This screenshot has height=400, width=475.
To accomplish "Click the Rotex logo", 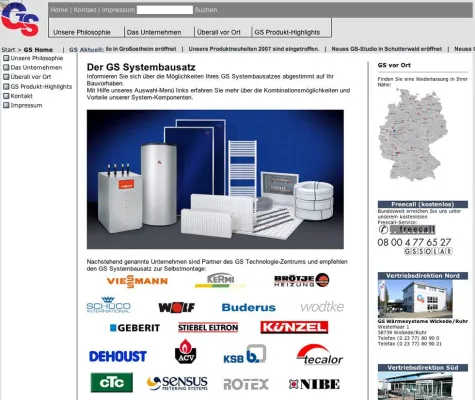I will (x=246, y=384).
